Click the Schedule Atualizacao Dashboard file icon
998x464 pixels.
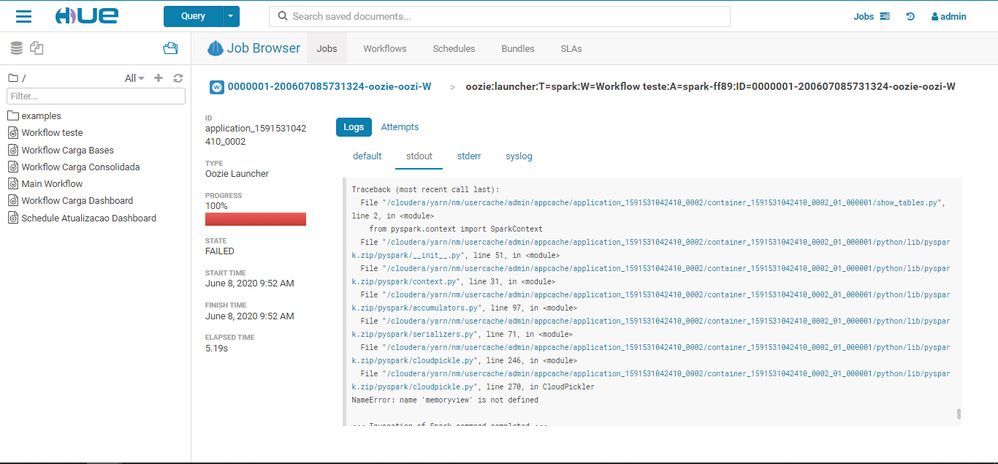tap(13, 218)
